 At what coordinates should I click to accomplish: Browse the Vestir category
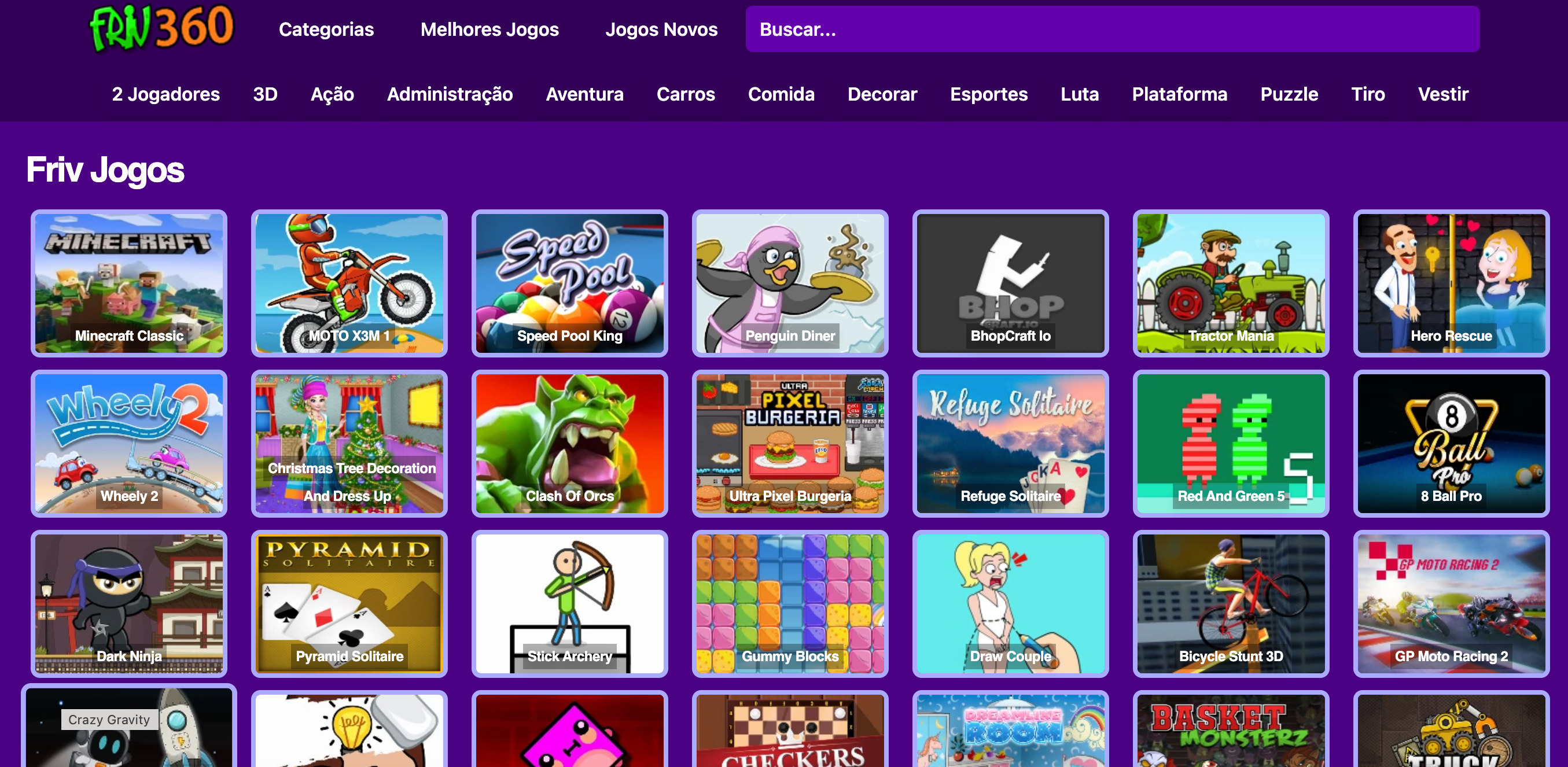point(1442,94)
